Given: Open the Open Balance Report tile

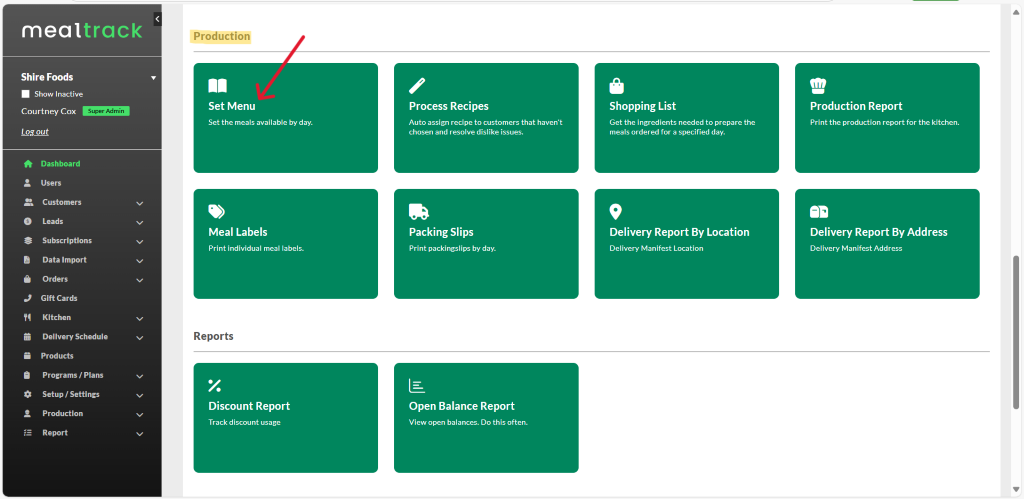Looking at the screenshot, I should coord(486,418).
